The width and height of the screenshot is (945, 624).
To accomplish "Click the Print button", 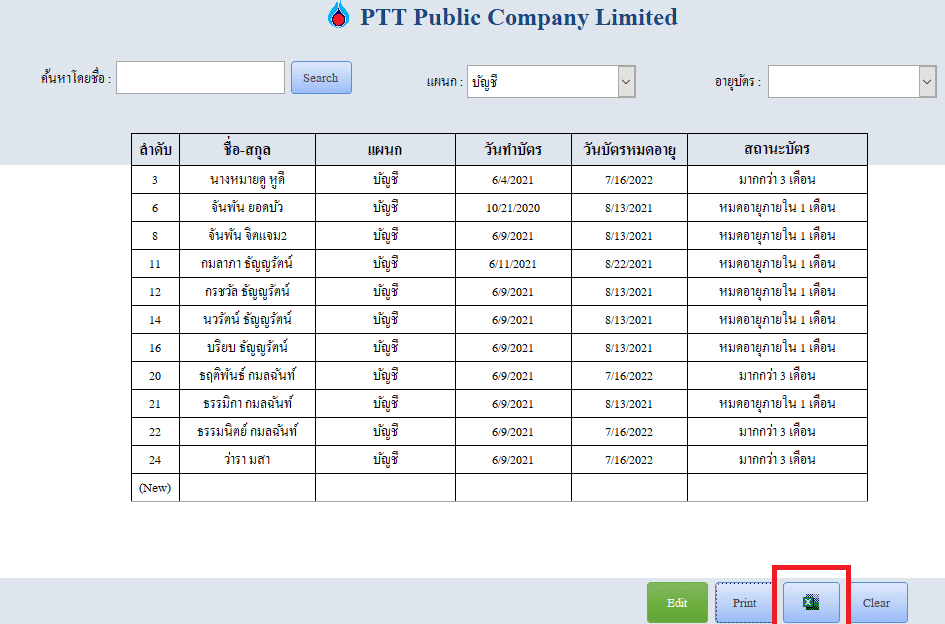I will click(x=744, y=602).
